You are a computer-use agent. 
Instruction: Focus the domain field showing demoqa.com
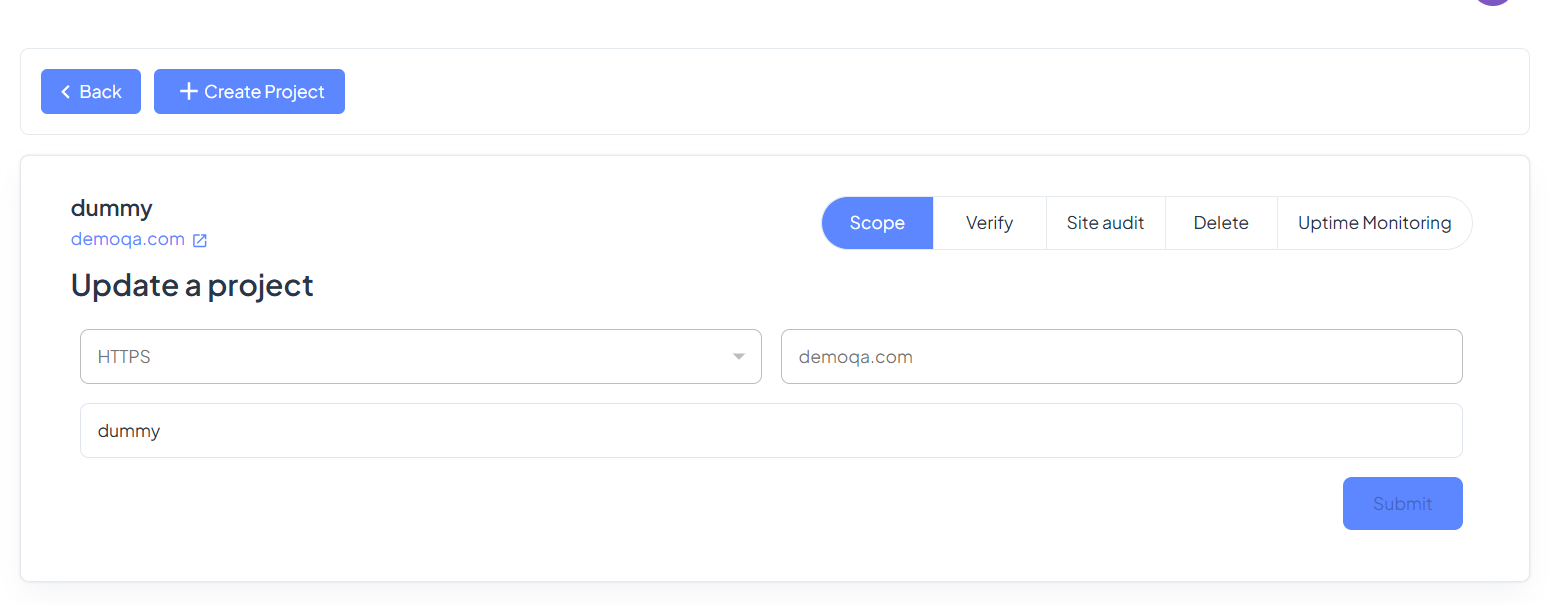1121,357
